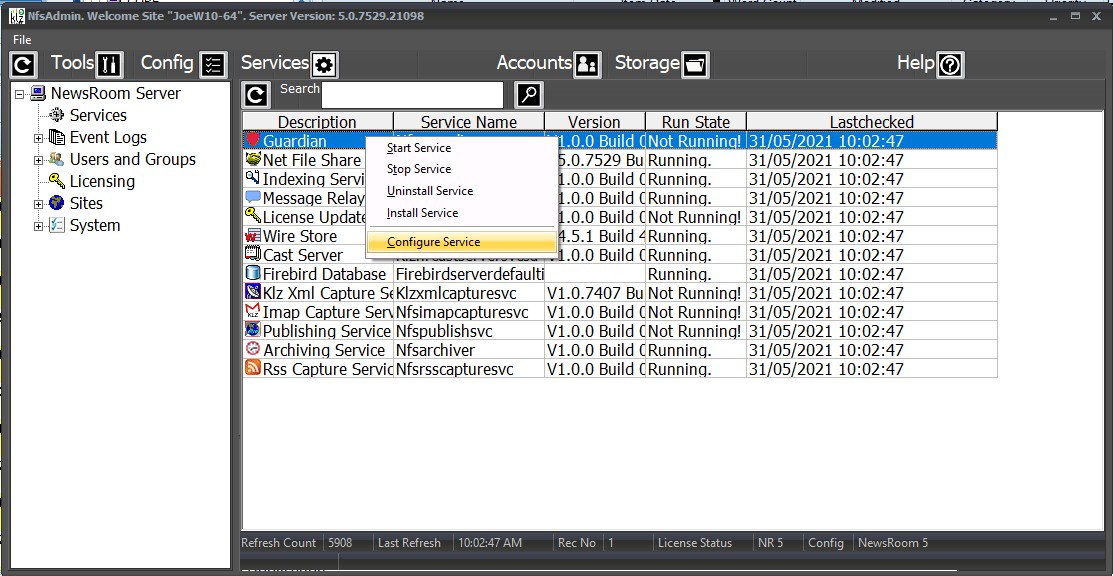Click the License Update key icon
This screenshot has width=1113, height=576.
(x=253, y=215)
